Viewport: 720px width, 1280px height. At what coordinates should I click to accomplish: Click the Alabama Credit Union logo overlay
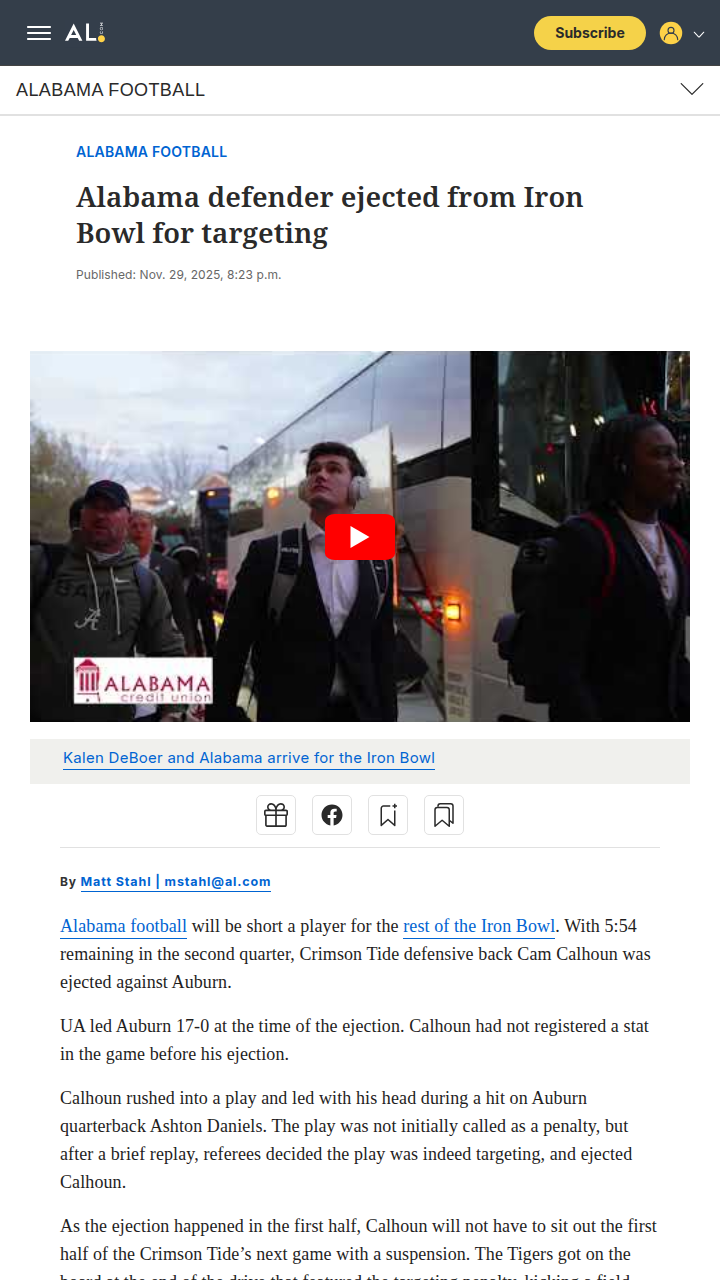[x=143, y=680]
